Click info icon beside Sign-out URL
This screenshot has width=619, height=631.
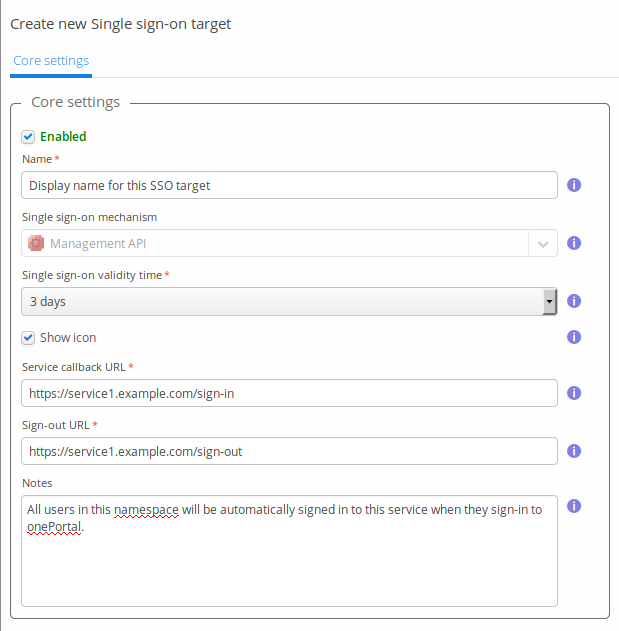[574, 451]
